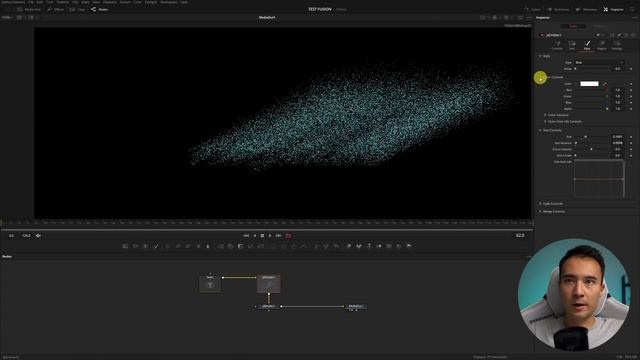Expand the Merge Controls section

[x=540, y=211]
